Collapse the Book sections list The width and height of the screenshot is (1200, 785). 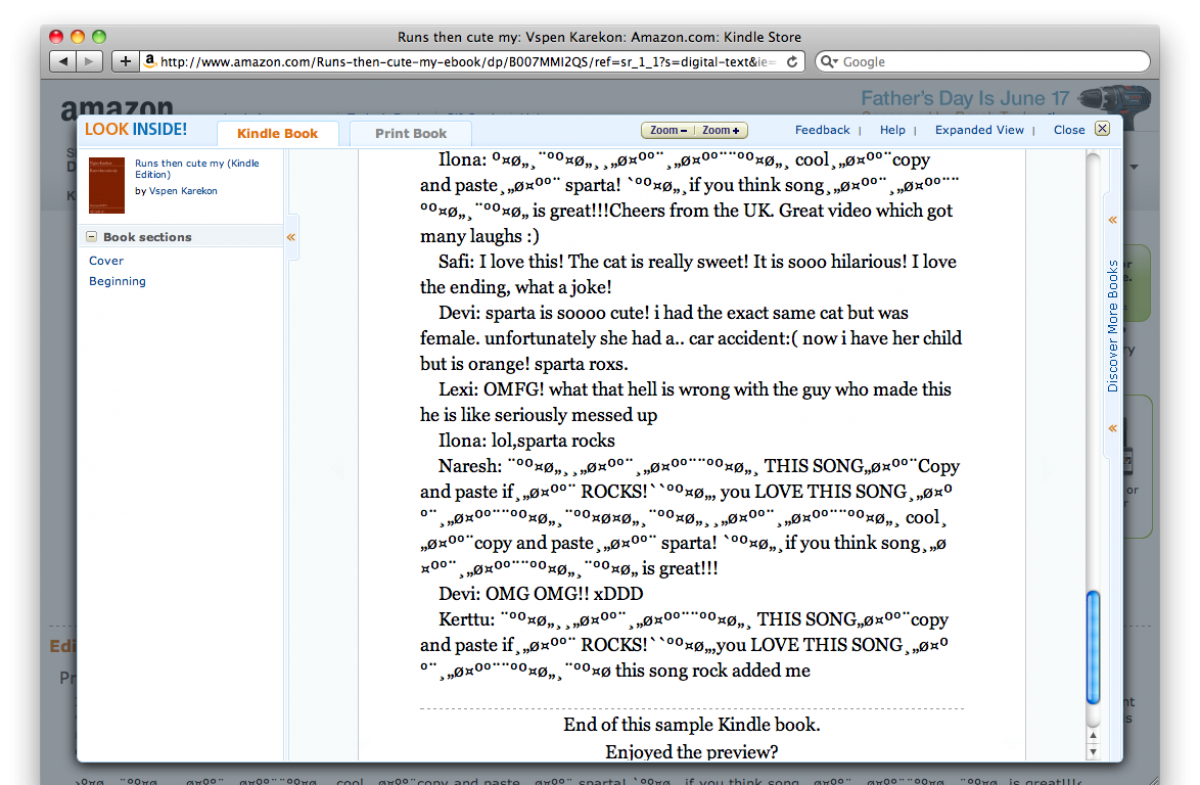92,237
